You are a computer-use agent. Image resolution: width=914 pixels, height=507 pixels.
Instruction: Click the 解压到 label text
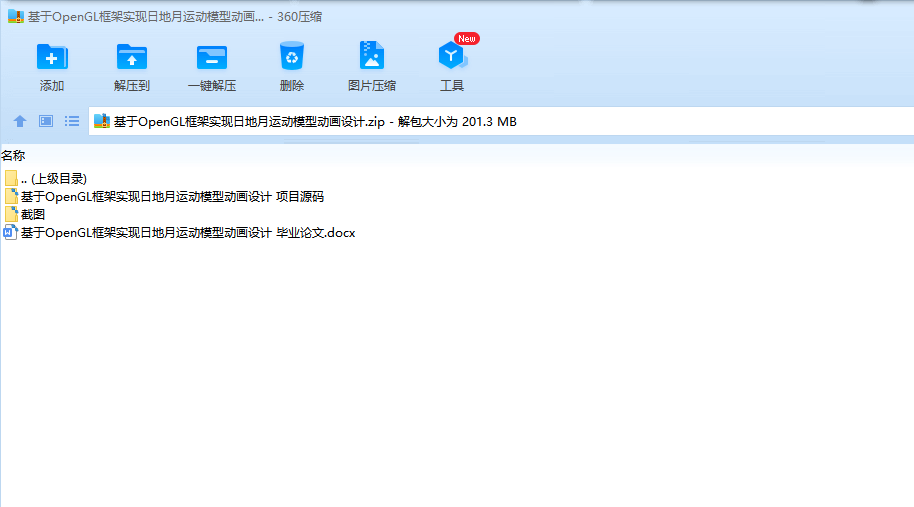[132, 86]
